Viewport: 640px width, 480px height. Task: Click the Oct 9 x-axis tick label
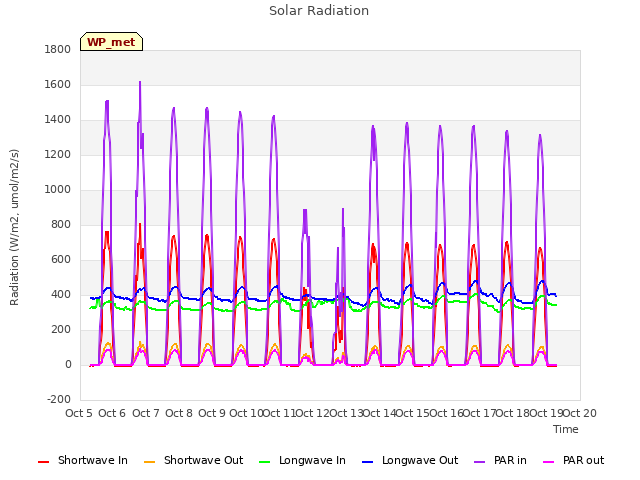212,413
